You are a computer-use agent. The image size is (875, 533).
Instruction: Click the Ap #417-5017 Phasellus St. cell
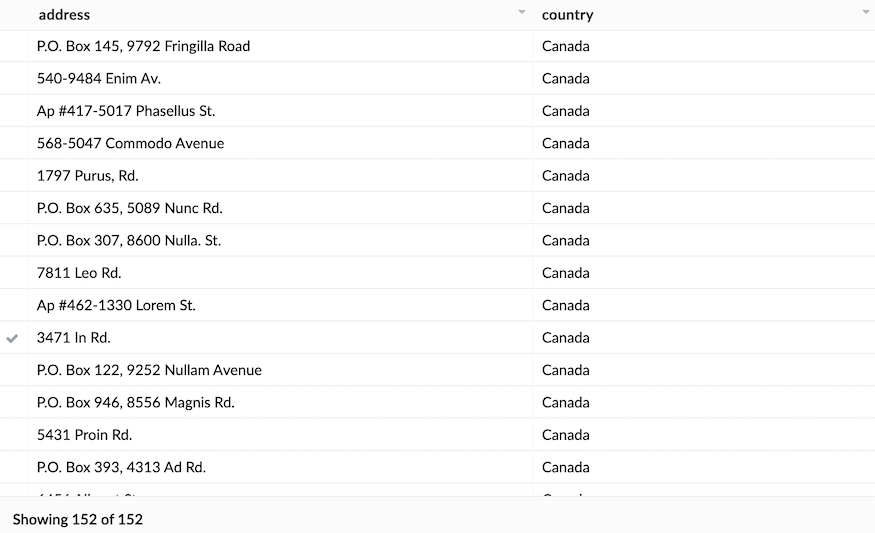click(126, 111)
